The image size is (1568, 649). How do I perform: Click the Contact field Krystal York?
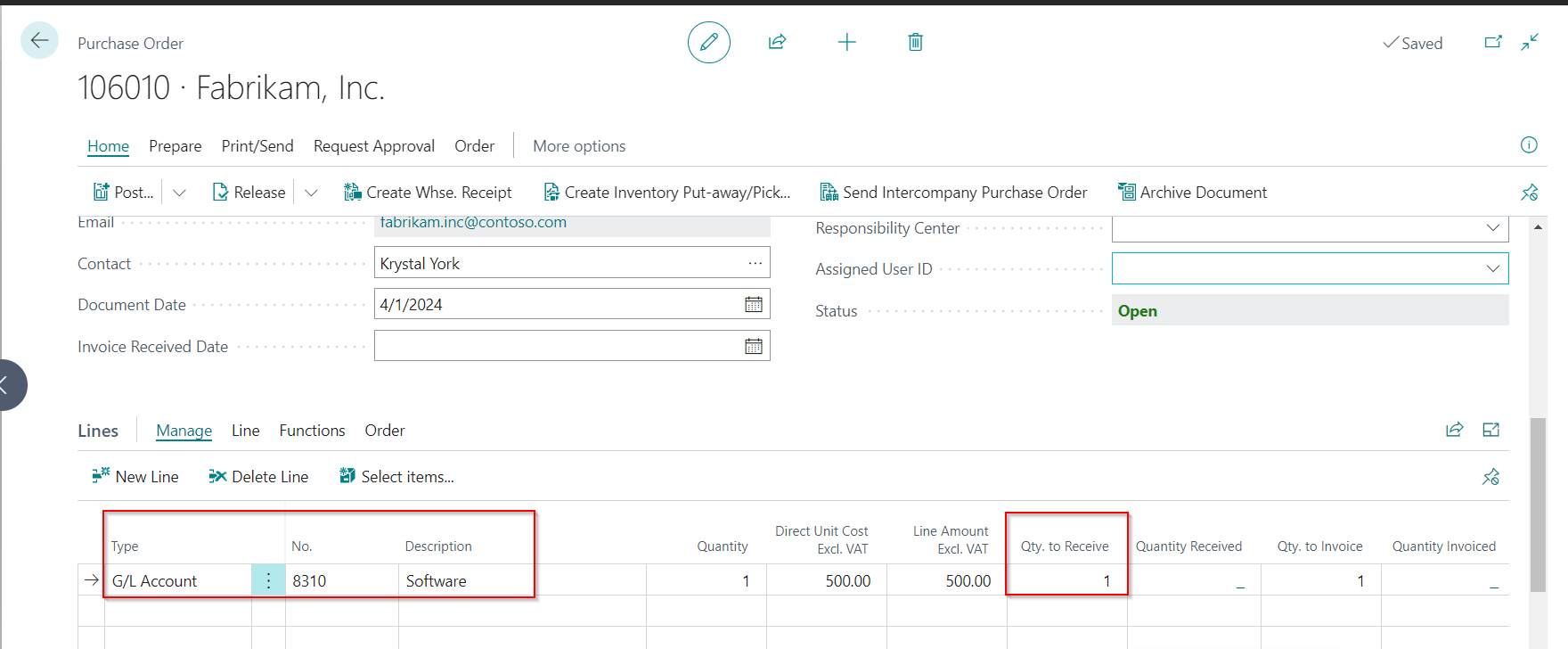572,263
